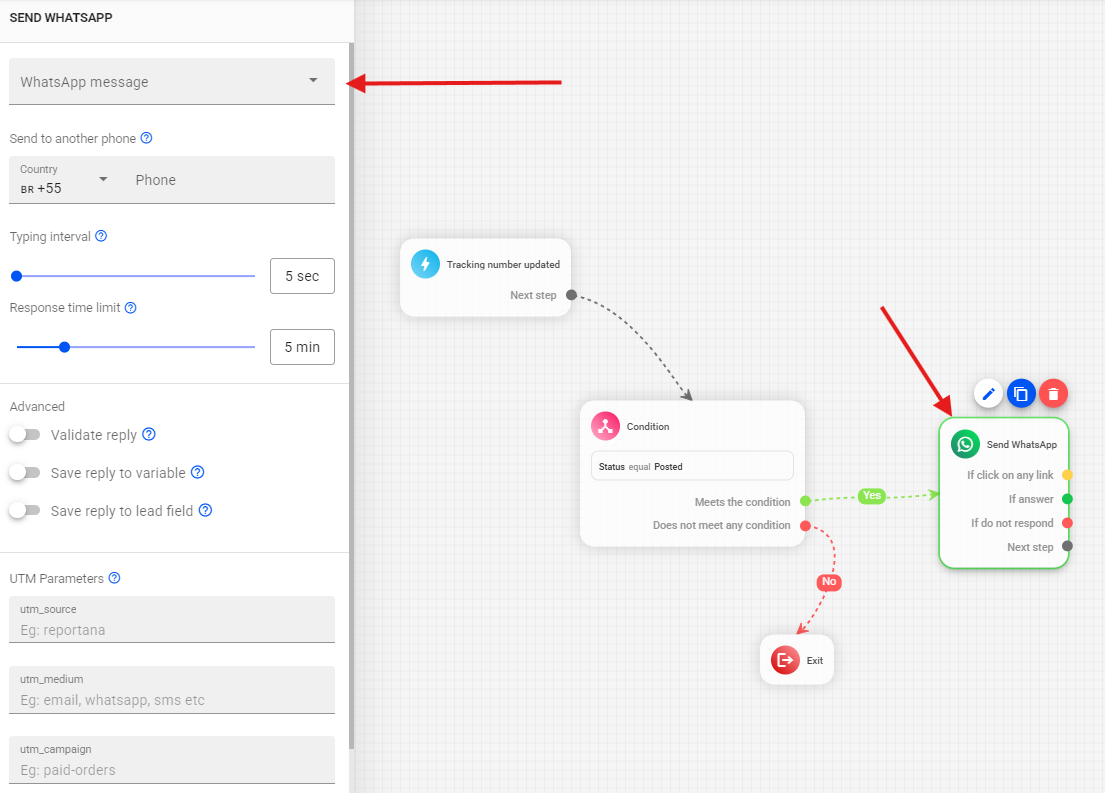
Task: Click the red Exit node icon
Action: point(785,660)
